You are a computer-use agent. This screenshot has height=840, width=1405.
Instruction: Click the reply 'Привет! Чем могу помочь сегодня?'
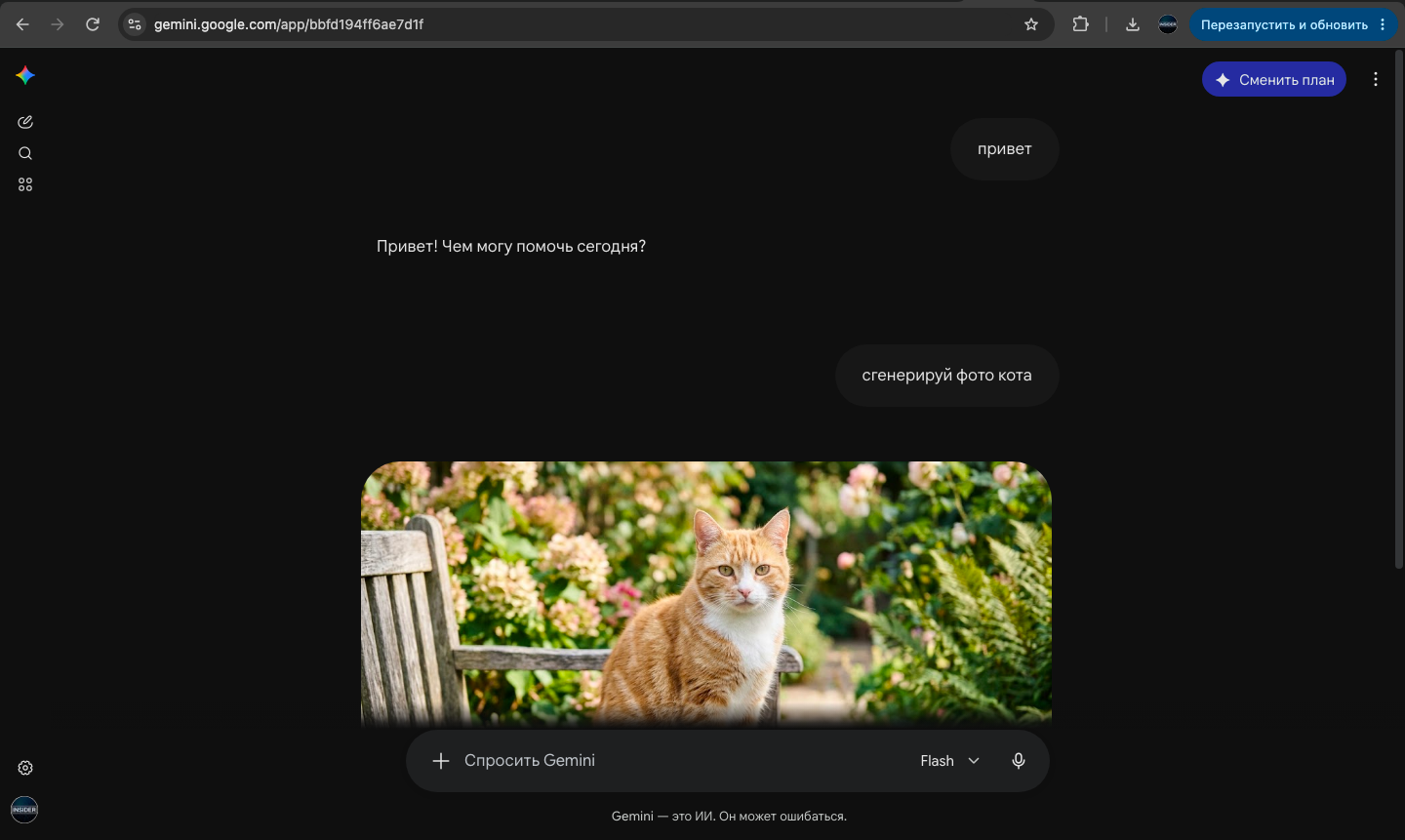(x=511, y=247)
